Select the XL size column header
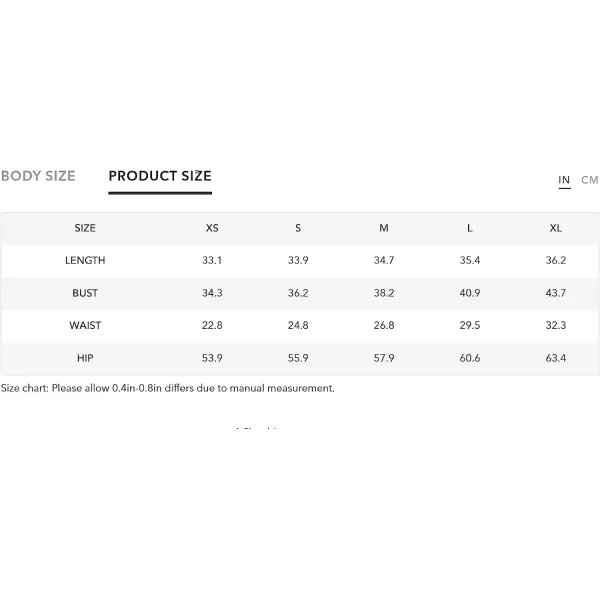The width and height of the screenshot is (600, 600). 556,228
